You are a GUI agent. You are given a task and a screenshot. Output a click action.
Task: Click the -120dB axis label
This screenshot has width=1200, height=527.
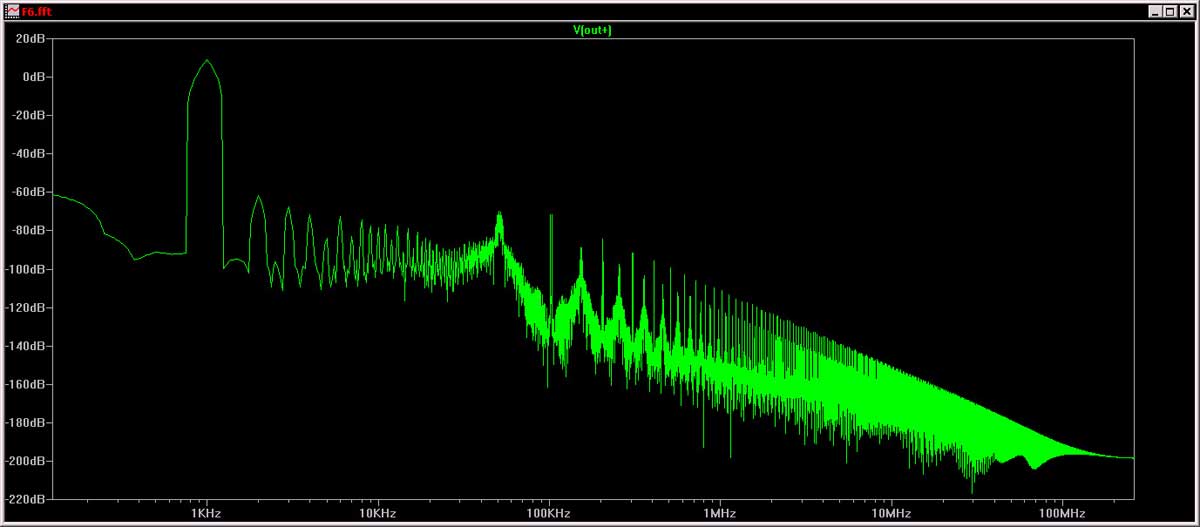coord(26,308)
